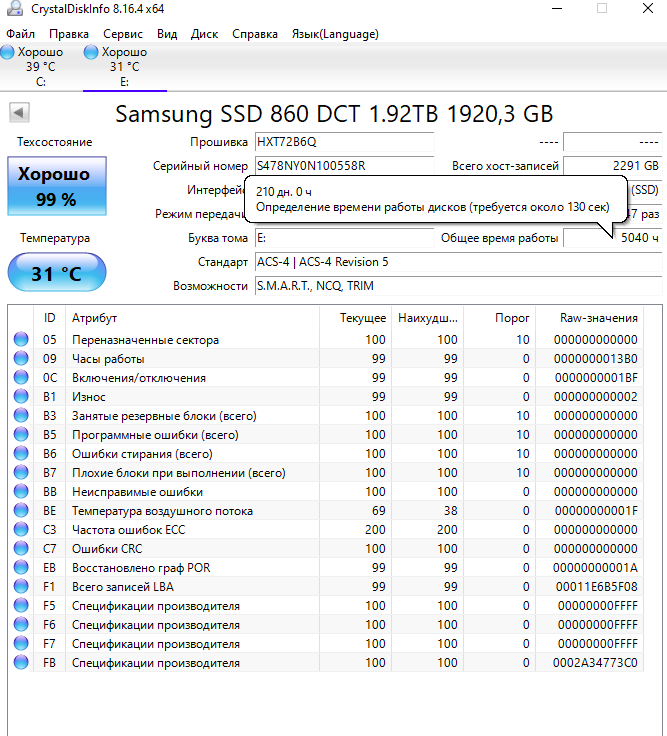667x736 pixels.
Task: Switch to disk C: tab at 39 °C
Action: tap(41, 67)
